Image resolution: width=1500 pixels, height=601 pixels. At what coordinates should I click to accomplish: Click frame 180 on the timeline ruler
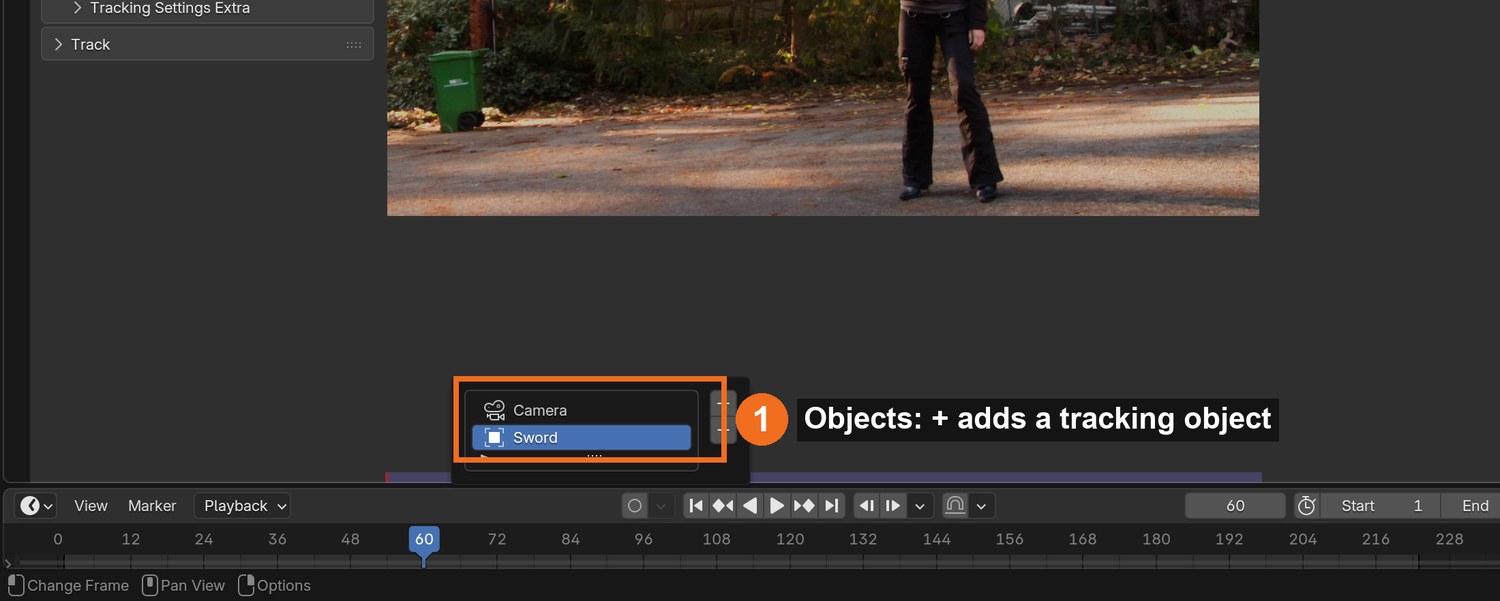coord(1156,539)
